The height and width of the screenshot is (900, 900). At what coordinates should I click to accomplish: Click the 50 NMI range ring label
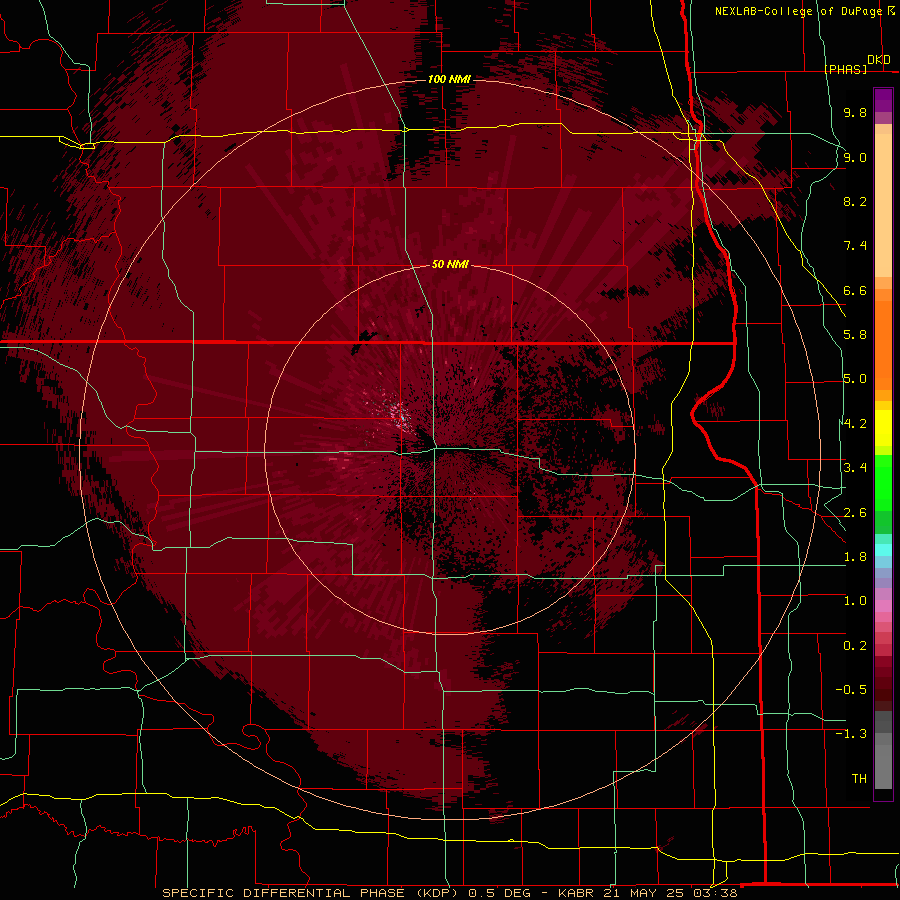(450, 264)
